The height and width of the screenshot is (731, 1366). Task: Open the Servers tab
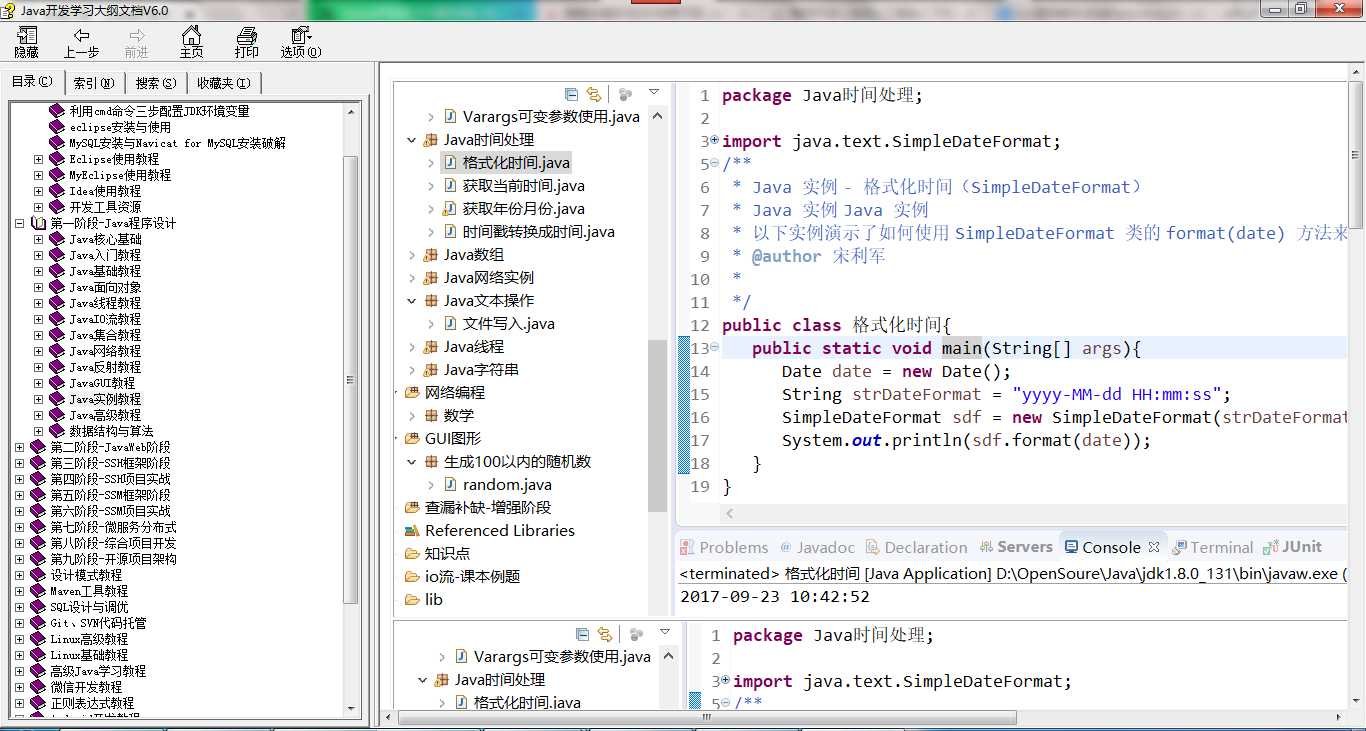click(x=1016, y=547)
